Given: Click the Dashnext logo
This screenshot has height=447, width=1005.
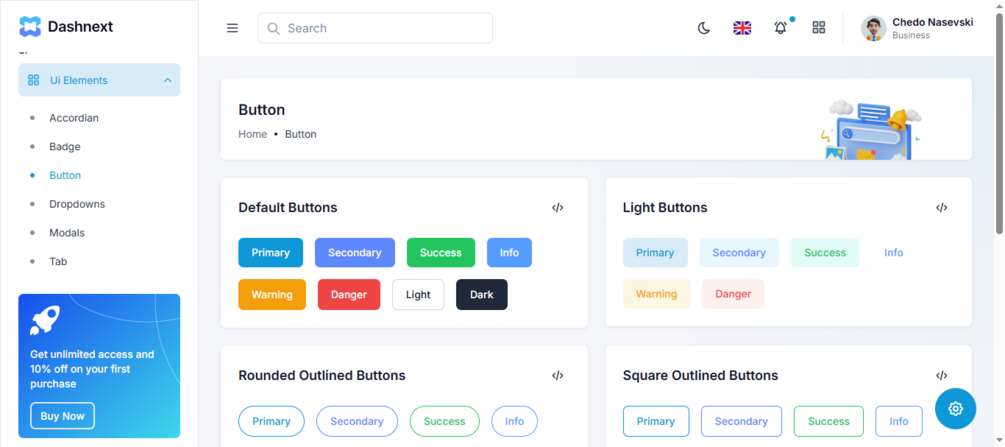Looking at the screenshot, I should (x=66, y=26).
